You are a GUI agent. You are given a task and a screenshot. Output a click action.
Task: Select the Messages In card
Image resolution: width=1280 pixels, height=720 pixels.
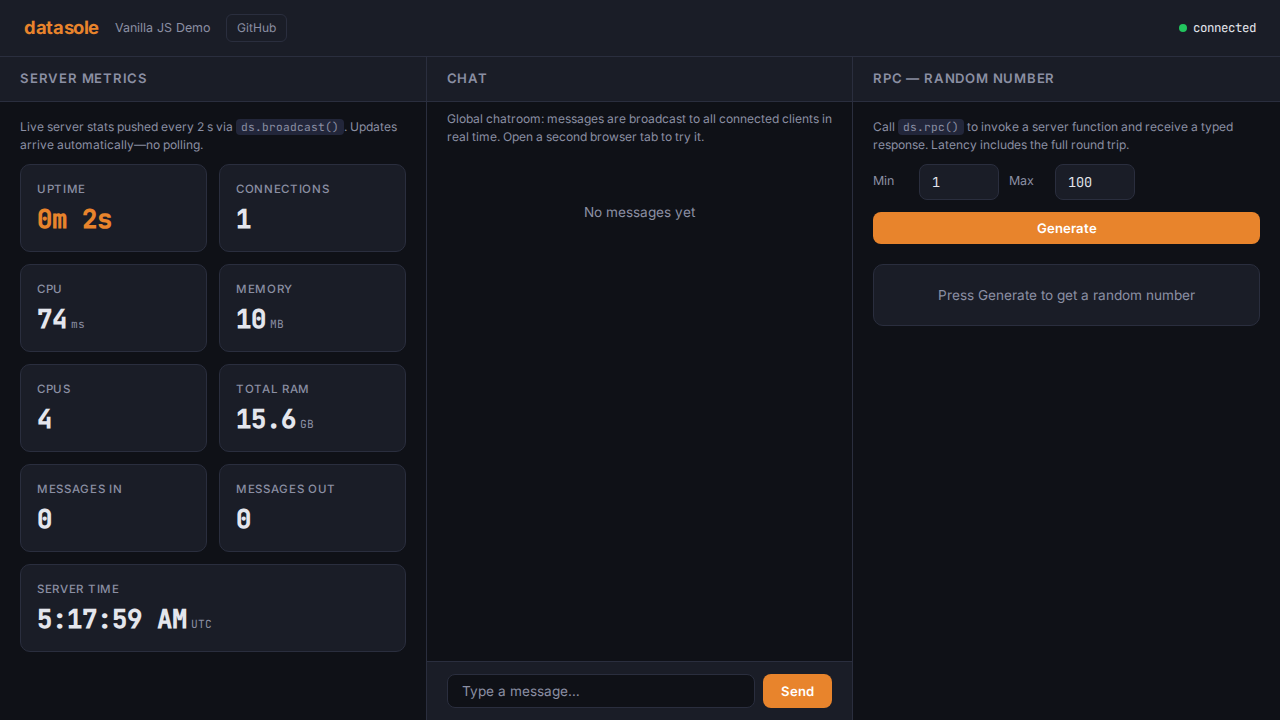(113, 508)
